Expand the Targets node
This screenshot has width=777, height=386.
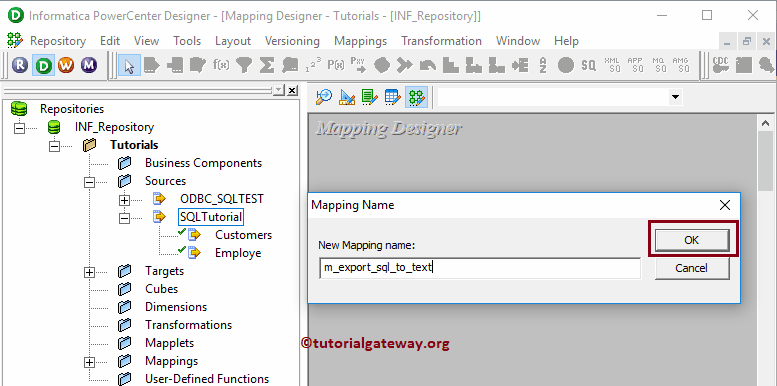[89, 272]
